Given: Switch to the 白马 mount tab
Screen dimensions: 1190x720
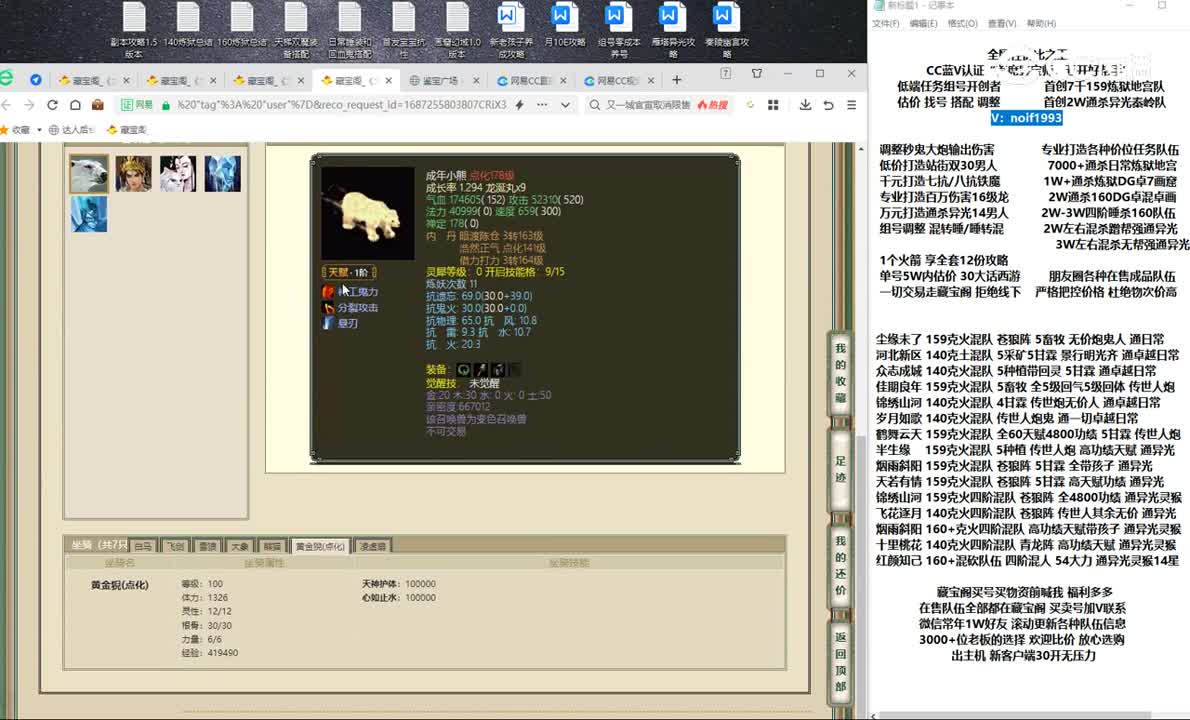Looking at the screenshot, I should pos(143,546).
